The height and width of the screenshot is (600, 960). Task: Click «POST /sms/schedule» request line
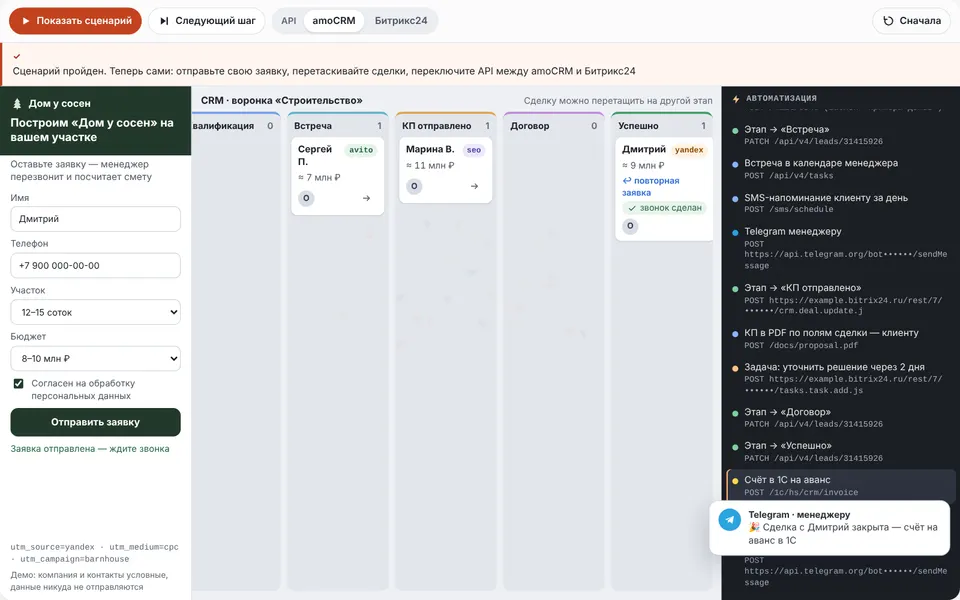[x=789, y=209]
